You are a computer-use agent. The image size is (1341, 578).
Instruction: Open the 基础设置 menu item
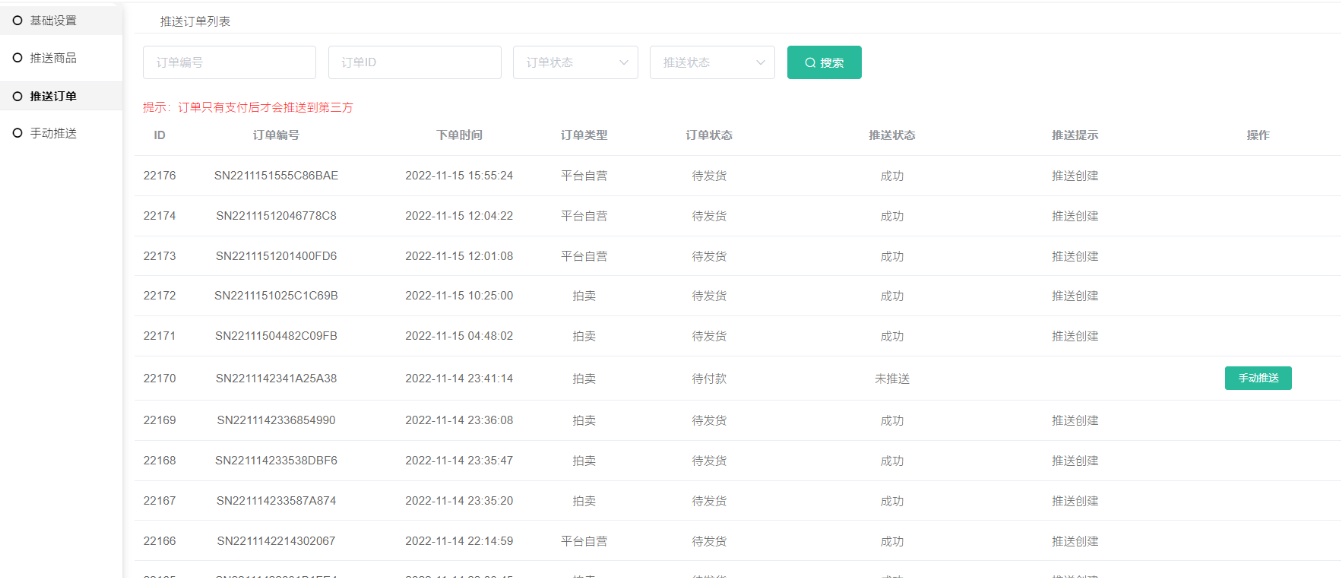point(53,20)
